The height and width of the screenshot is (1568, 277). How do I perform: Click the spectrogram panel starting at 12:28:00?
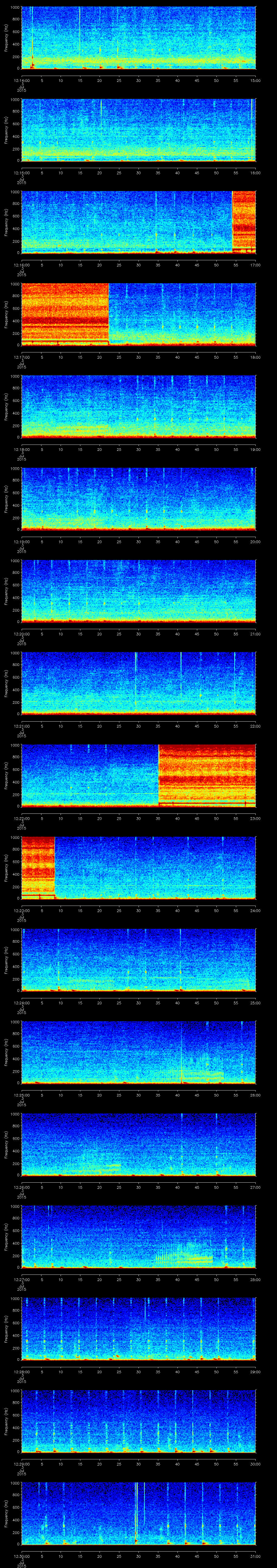coord(138,1329)
